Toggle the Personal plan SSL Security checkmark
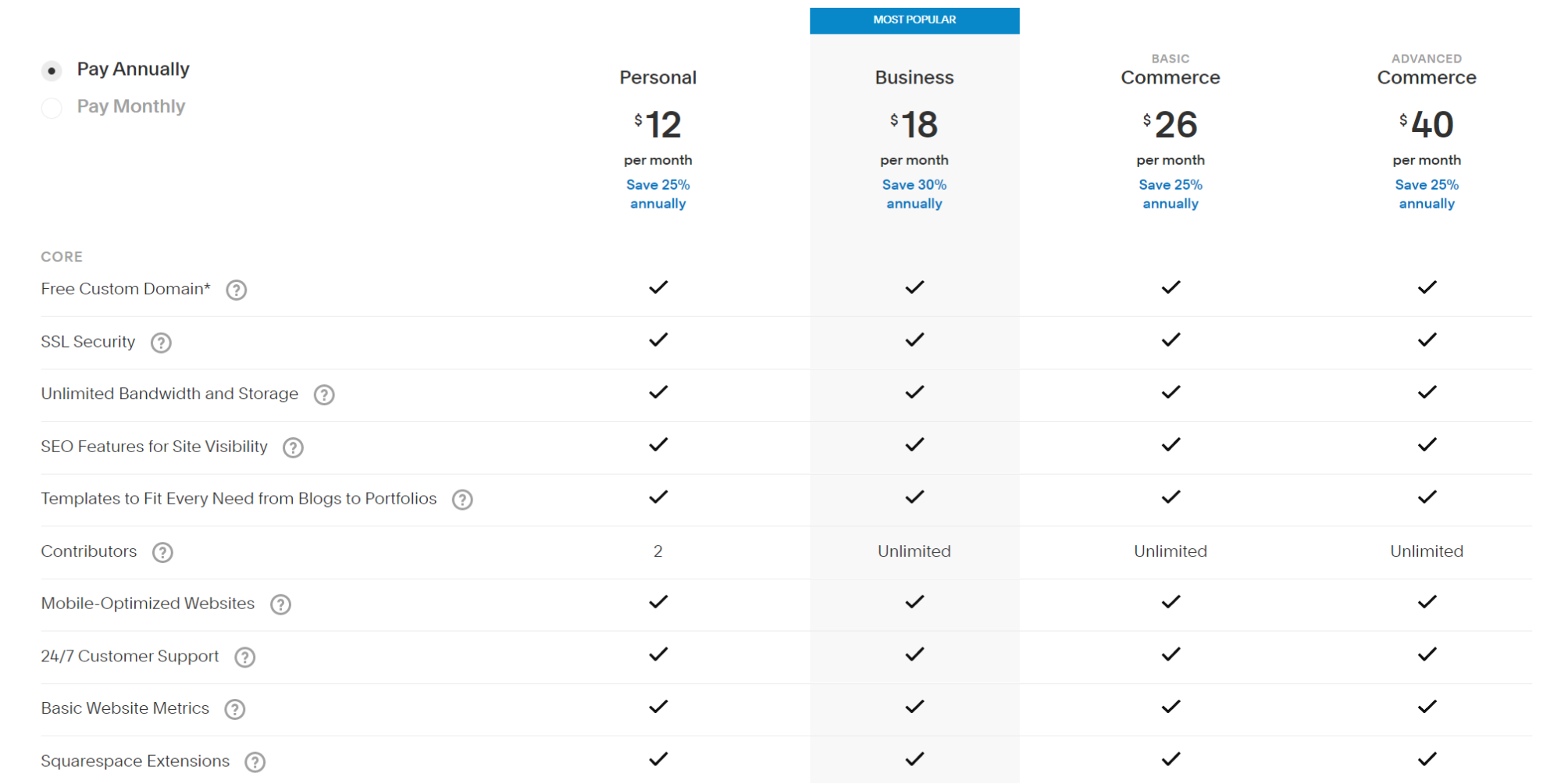 click(658, 340)
